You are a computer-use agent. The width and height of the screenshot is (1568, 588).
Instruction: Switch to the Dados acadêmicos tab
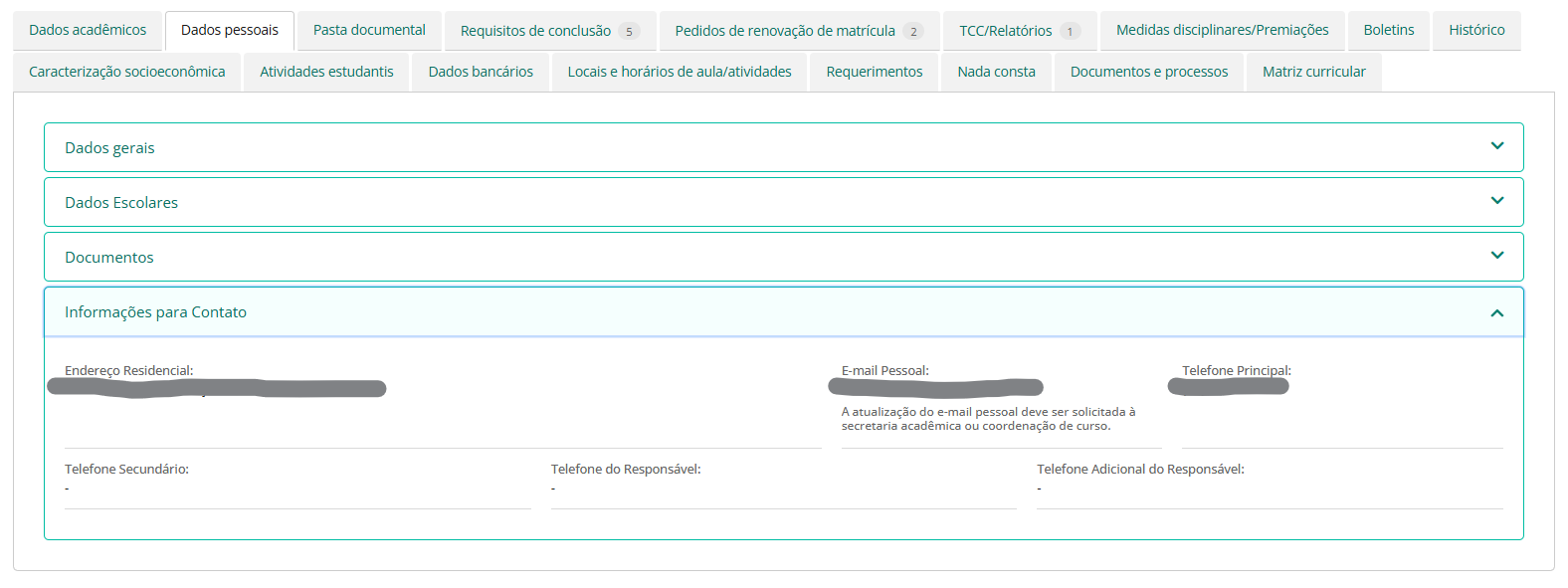88,31
